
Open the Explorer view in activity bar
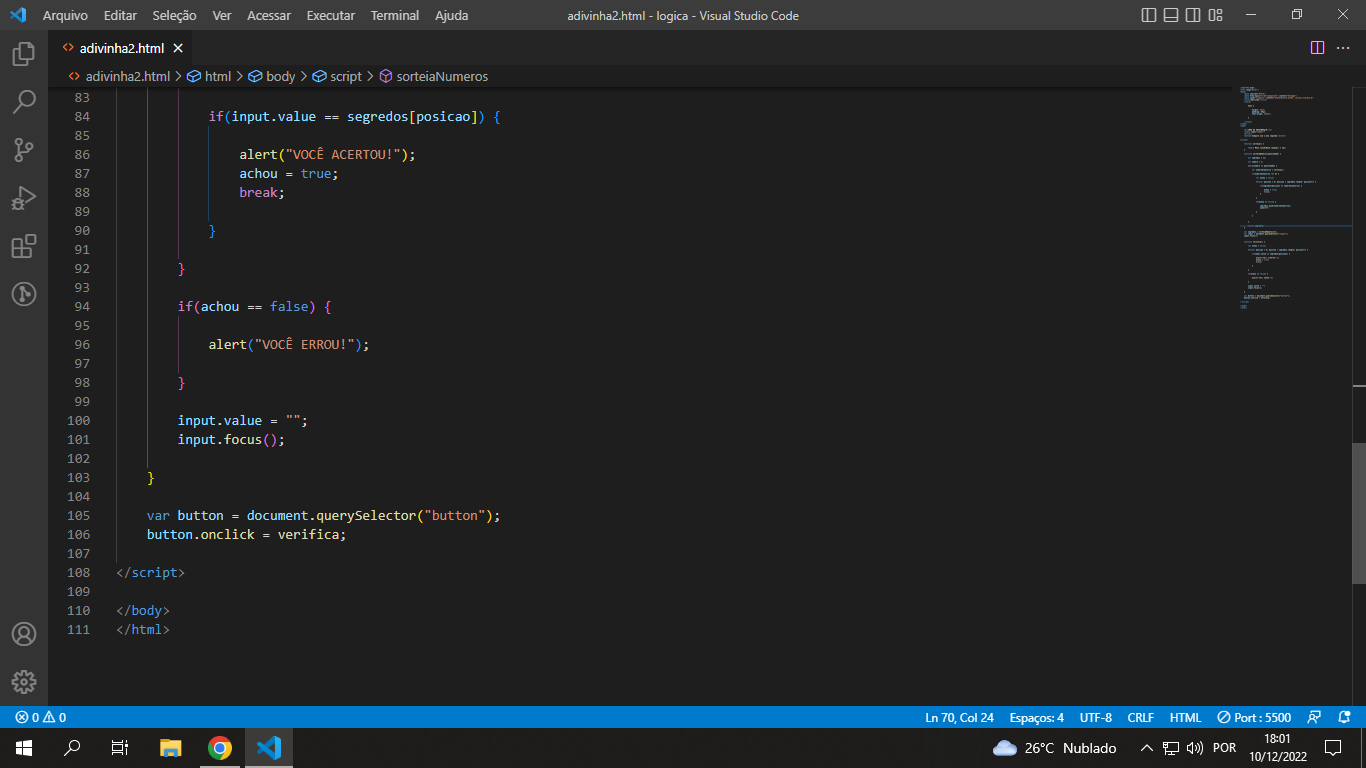[24, 54]
